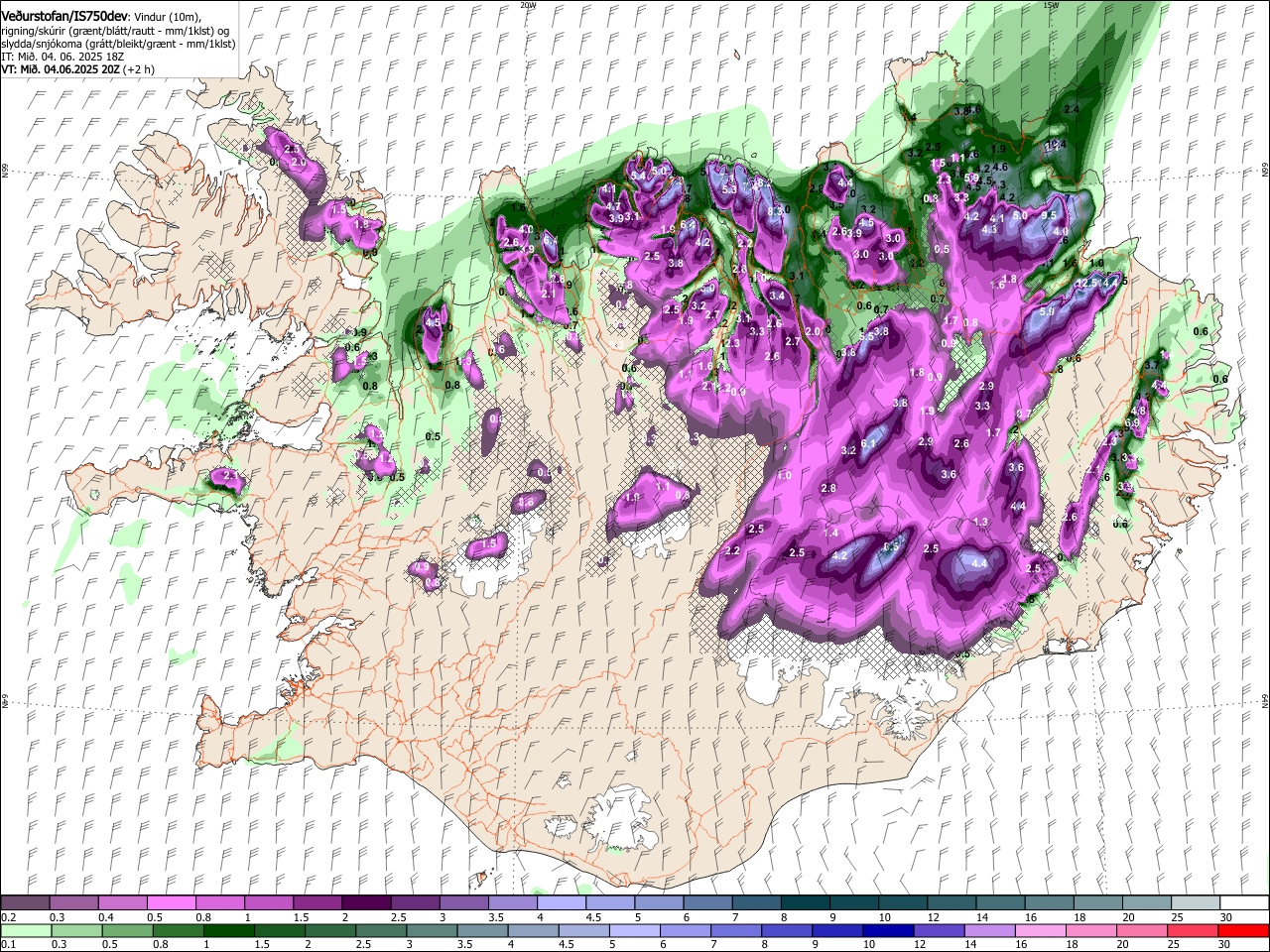Screen dimensions: 1270x952
Task: Click the '9.5' precipitation value on the map
Action: pos(1048,215)
